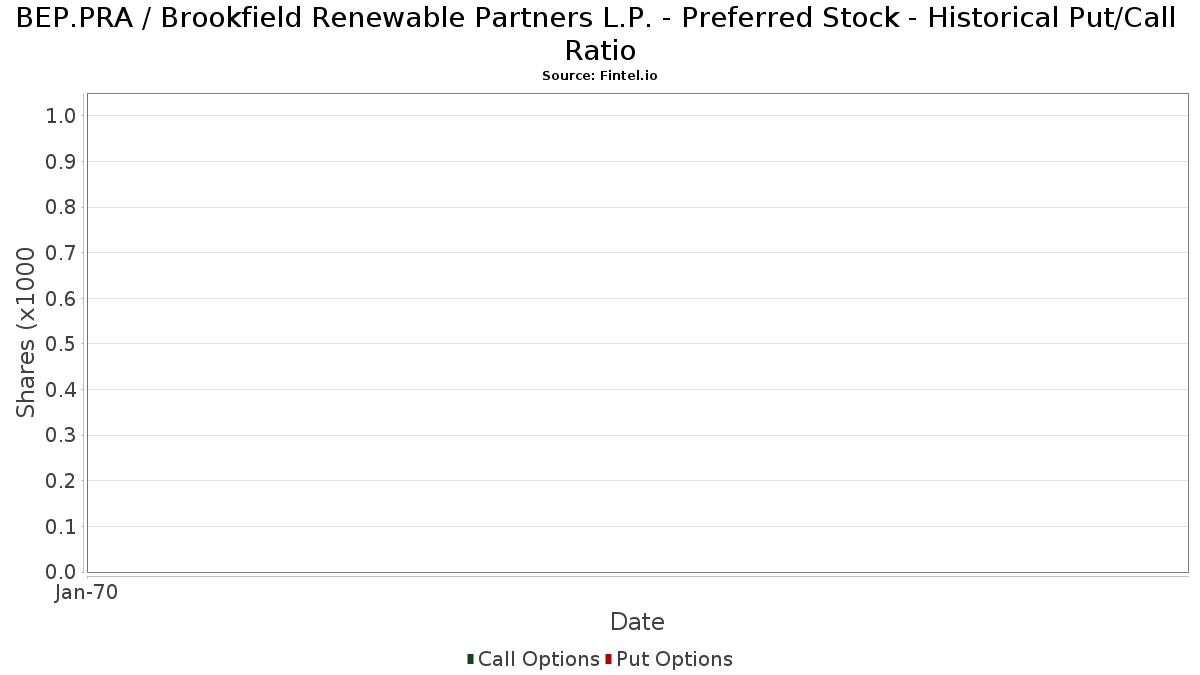This screenshot has width=1200, height=675.
Task: Click the Shares (x1000 y-axis title
Action: 26,333
